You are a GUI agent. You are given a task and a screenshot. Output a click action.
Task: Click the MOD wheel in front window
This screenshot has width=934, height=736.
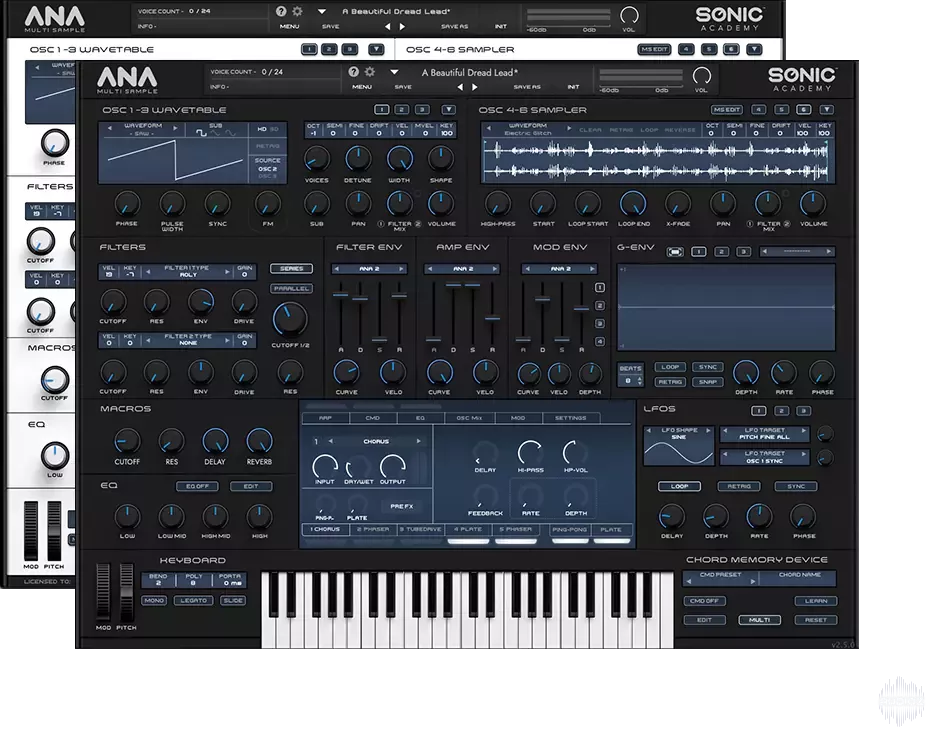103,592
